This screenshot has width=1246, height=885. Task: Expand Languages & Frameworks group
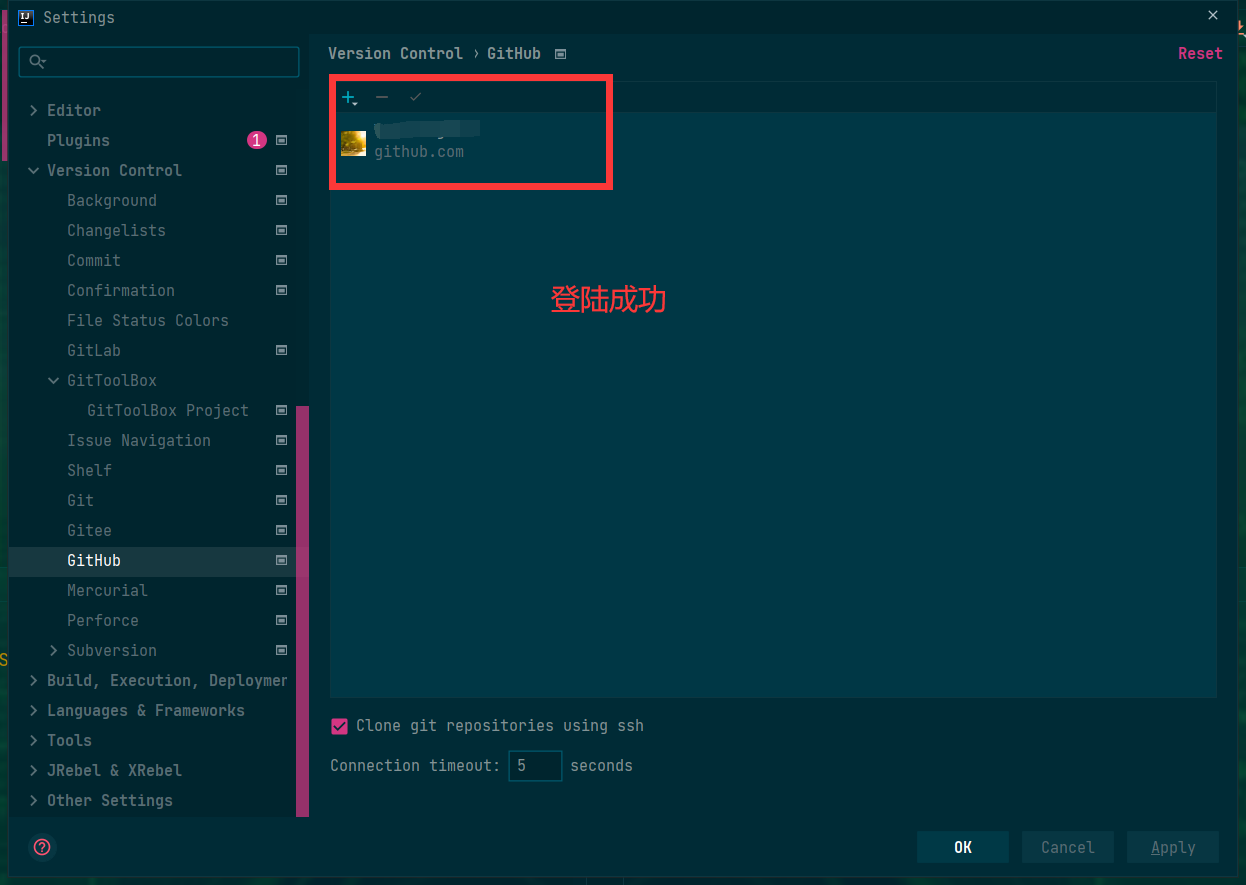point(33,710)
